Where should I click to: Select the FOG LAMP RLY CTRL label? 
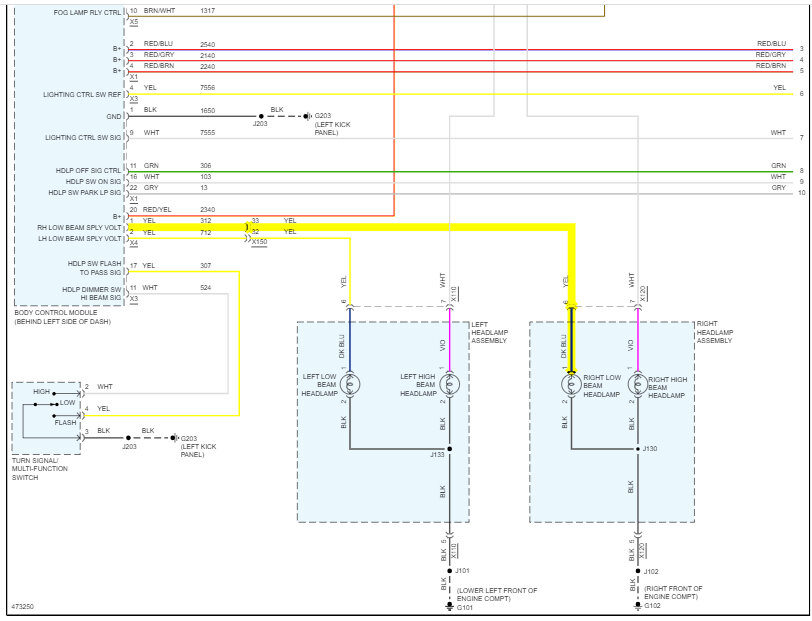tap(87, 12)
